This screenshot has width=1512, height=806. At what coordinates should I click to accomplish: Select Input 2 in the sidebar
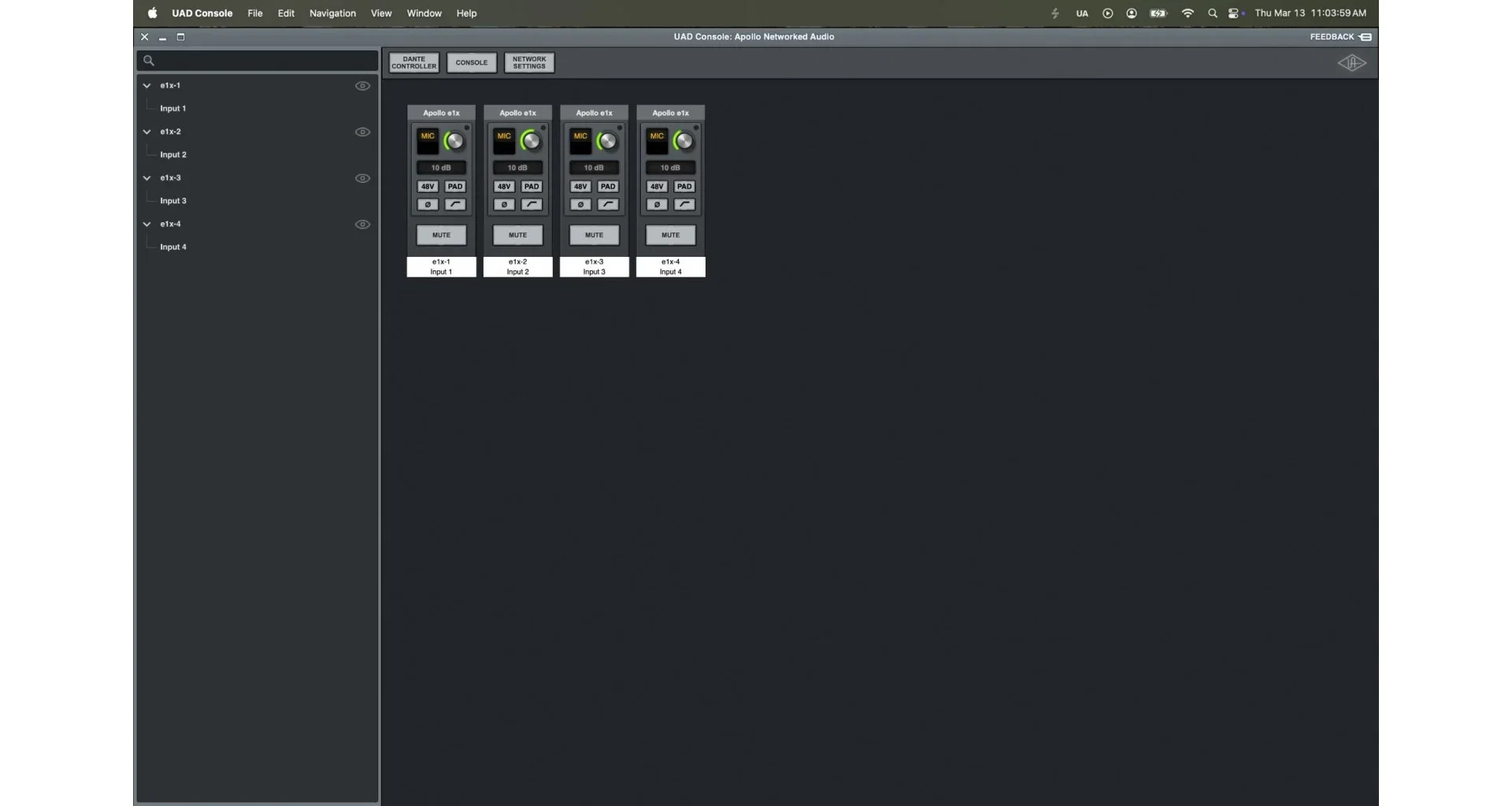[x=173, y=154]
